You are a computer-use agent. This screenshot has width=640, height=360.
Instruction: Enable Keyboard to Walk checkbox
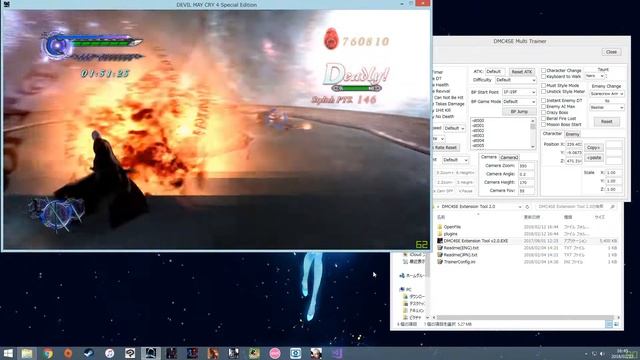click(543, 76)
